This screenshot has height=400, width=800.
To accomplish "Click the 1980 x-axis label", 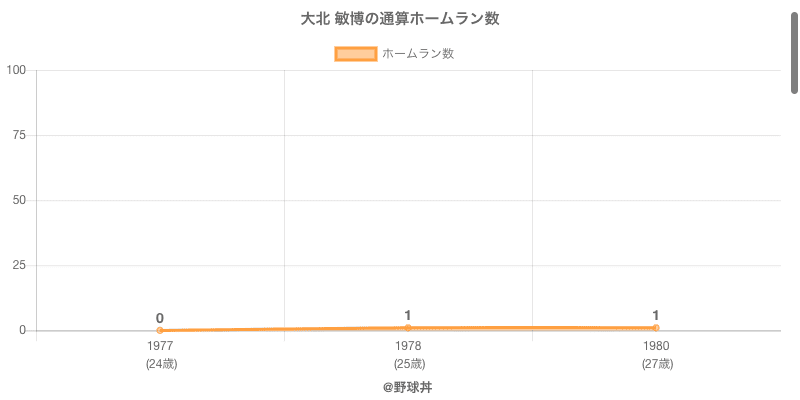I will (x=656, y=346).
